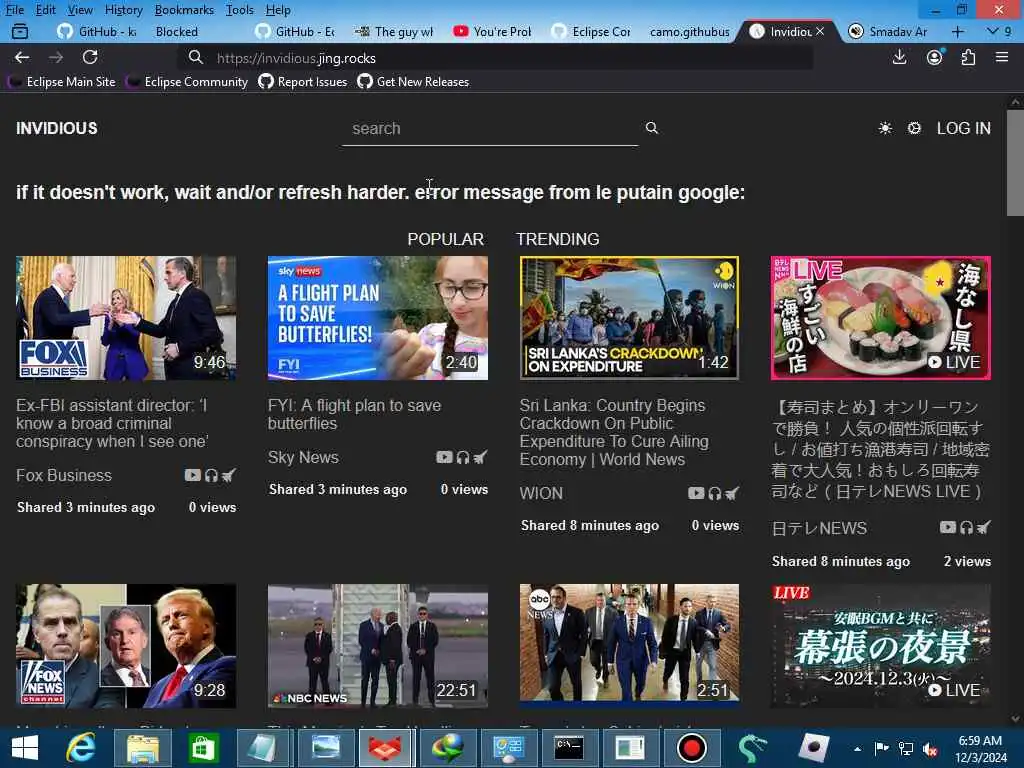Image resolution: width=1024 pixels, height=768 pixels.
Task: Audio mode icon for WION video
Action: [x=715, y=493]
